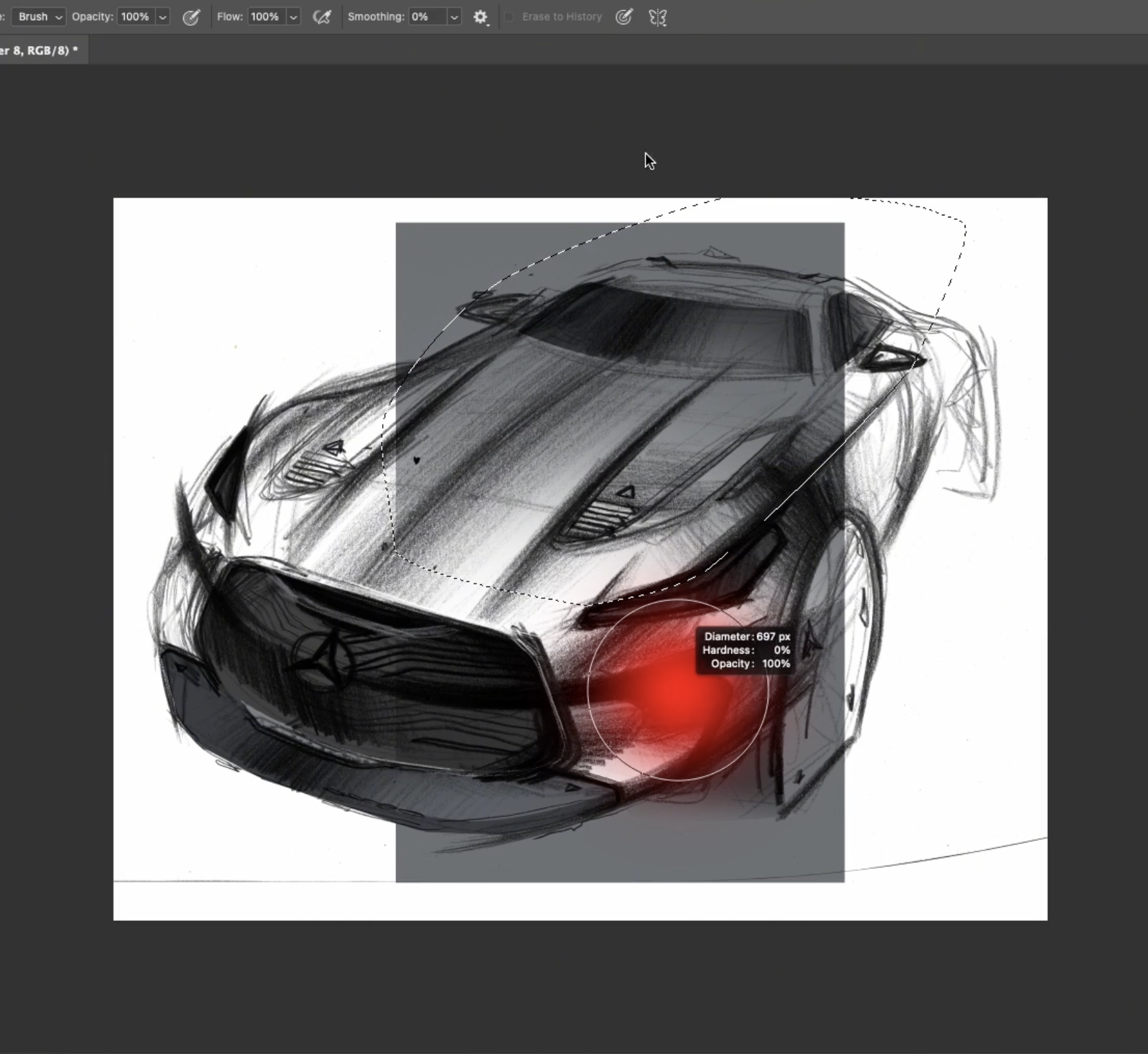Toggle pressure for opacity icon

[191, 17]
